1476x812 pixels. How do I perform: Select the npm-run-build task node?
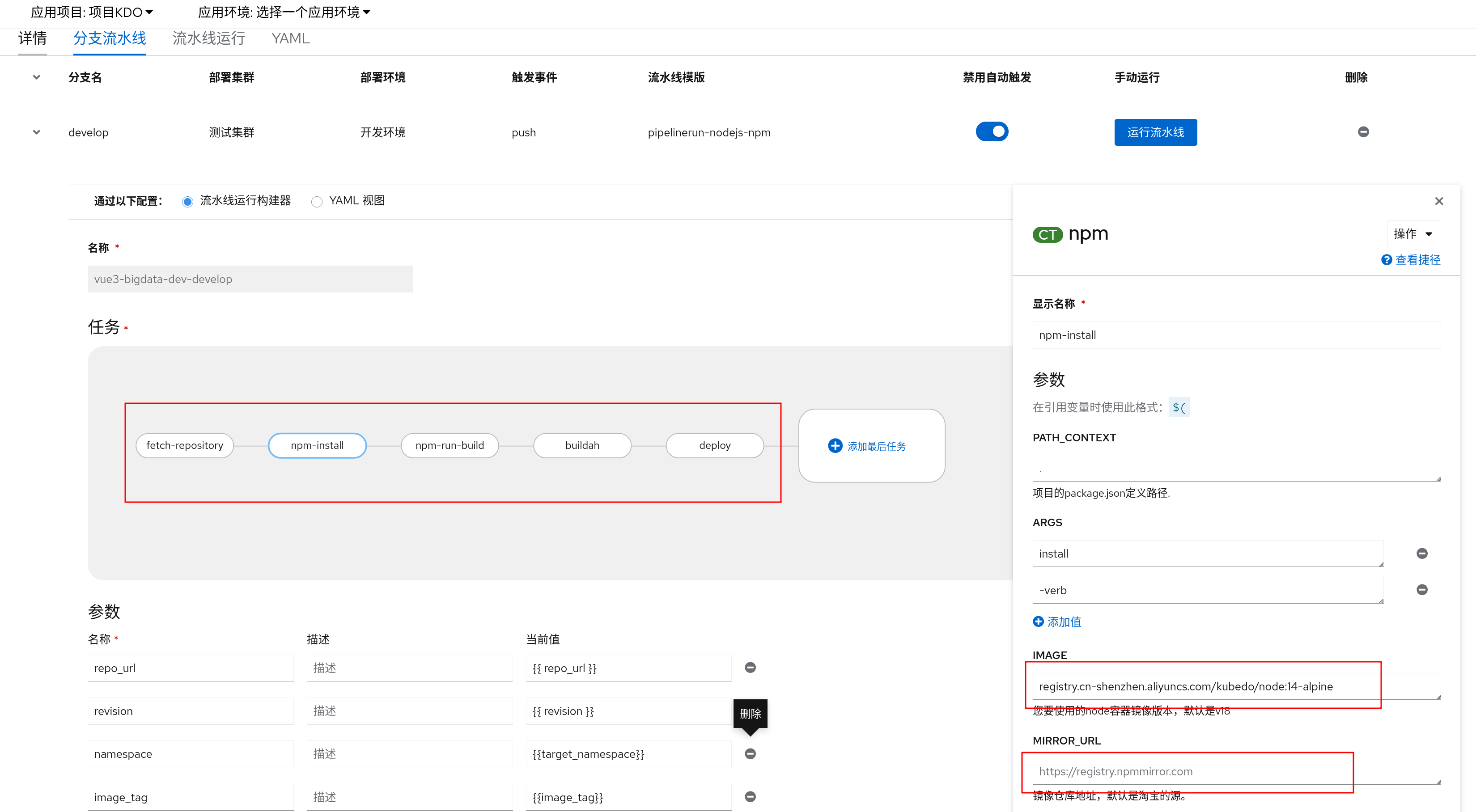pyautogui.click(x=450, y=445)
